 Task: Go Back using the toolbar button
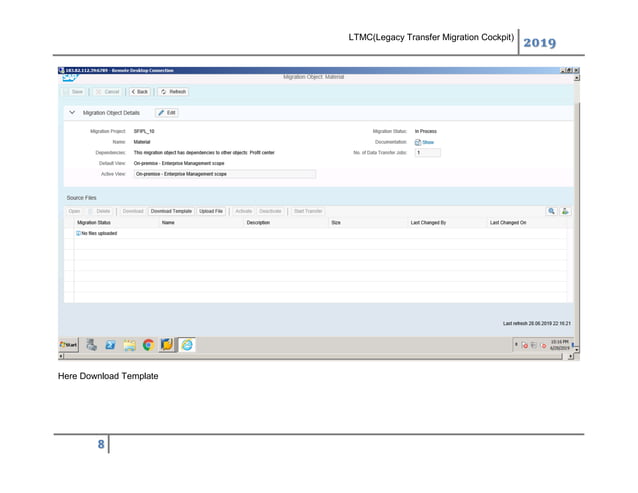[139, 91]
